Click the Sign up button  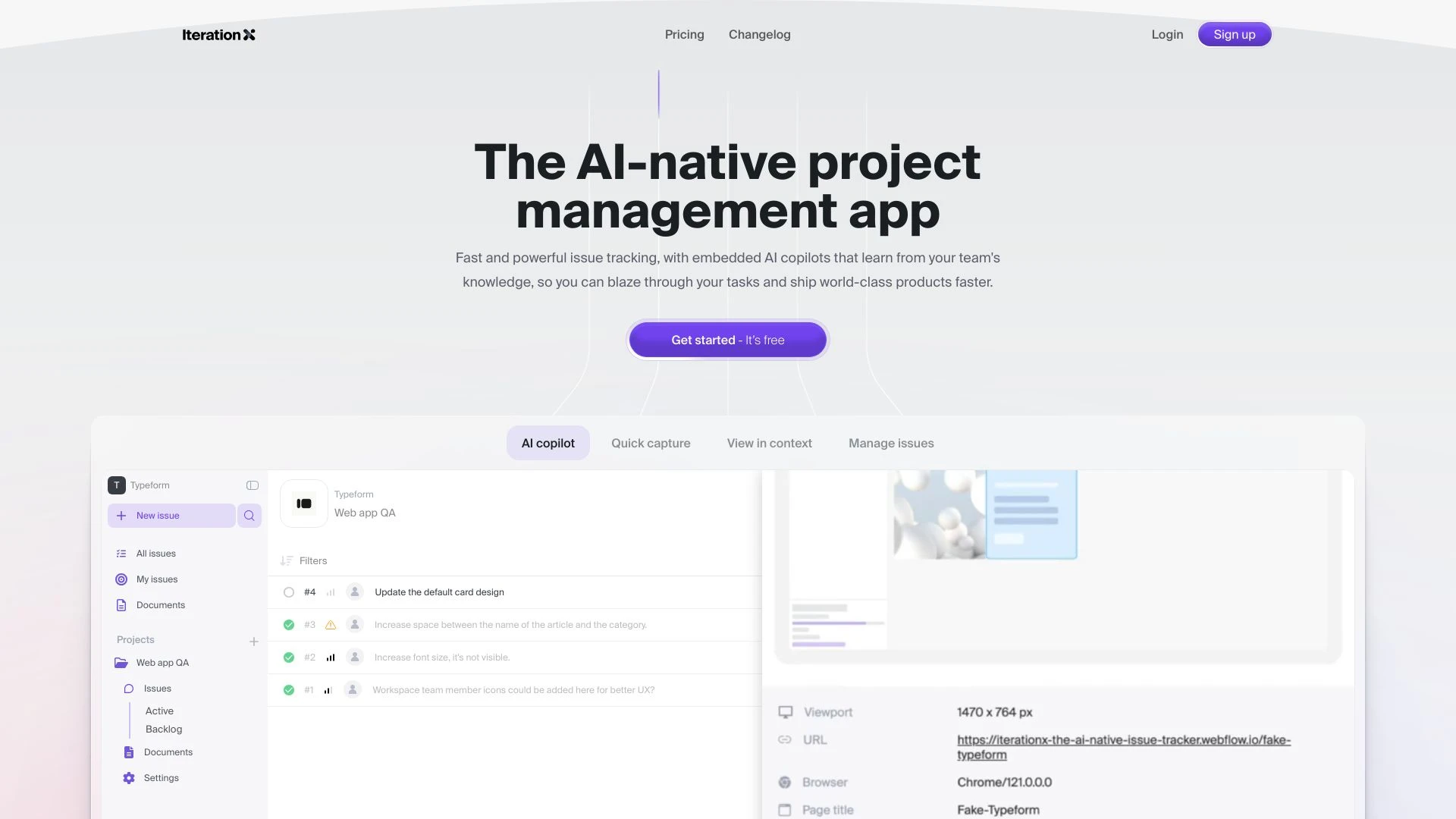[1234, 34]
